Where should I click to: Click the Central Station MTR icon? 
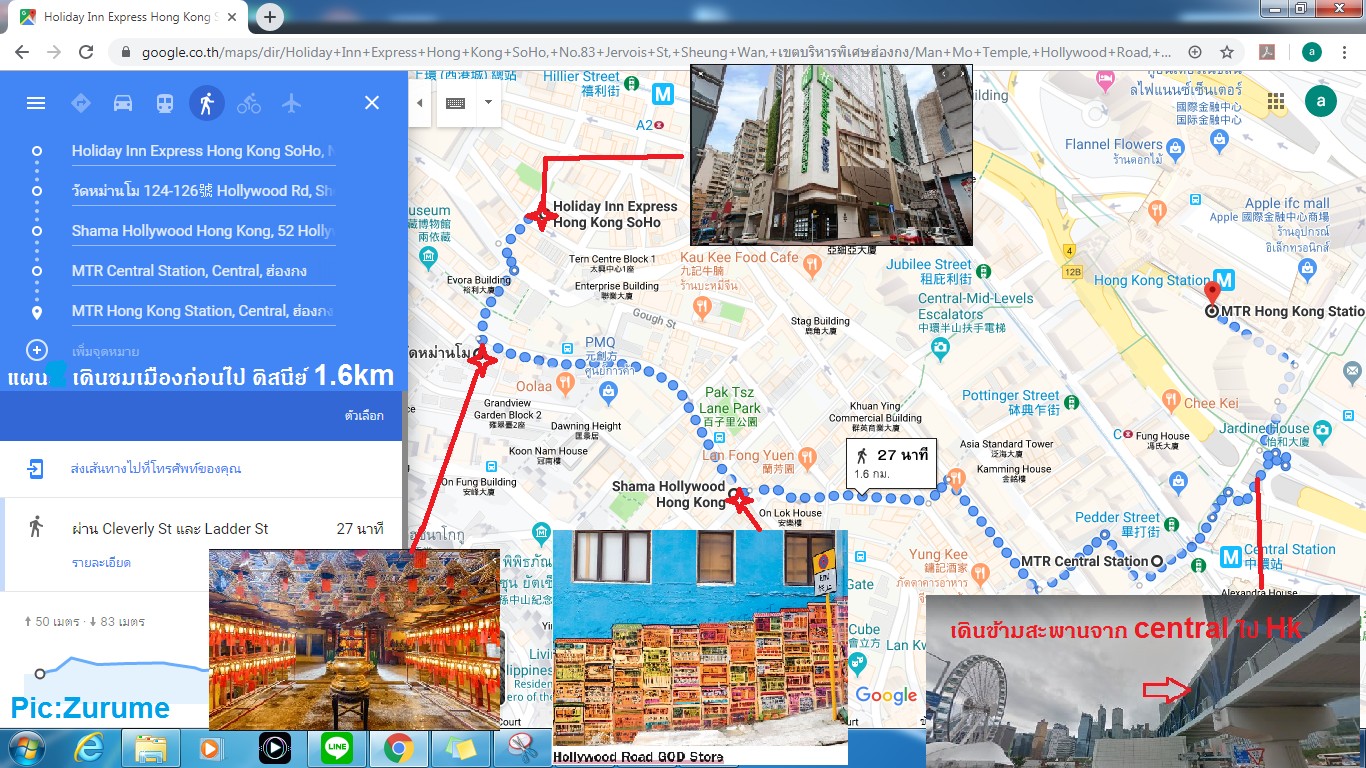1231,556
